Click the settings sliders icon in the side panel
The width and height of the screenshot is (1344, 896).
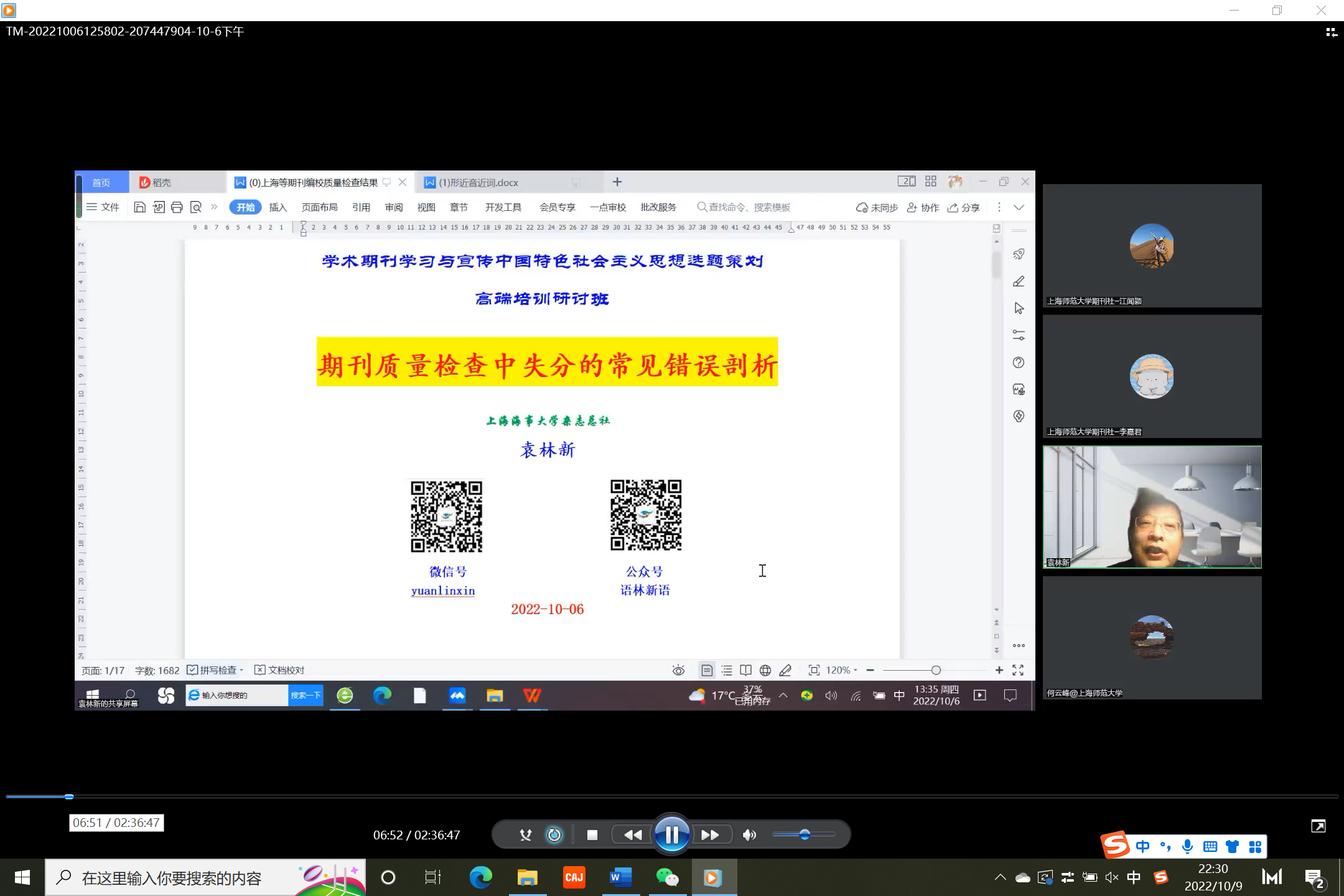point(1019,335)
